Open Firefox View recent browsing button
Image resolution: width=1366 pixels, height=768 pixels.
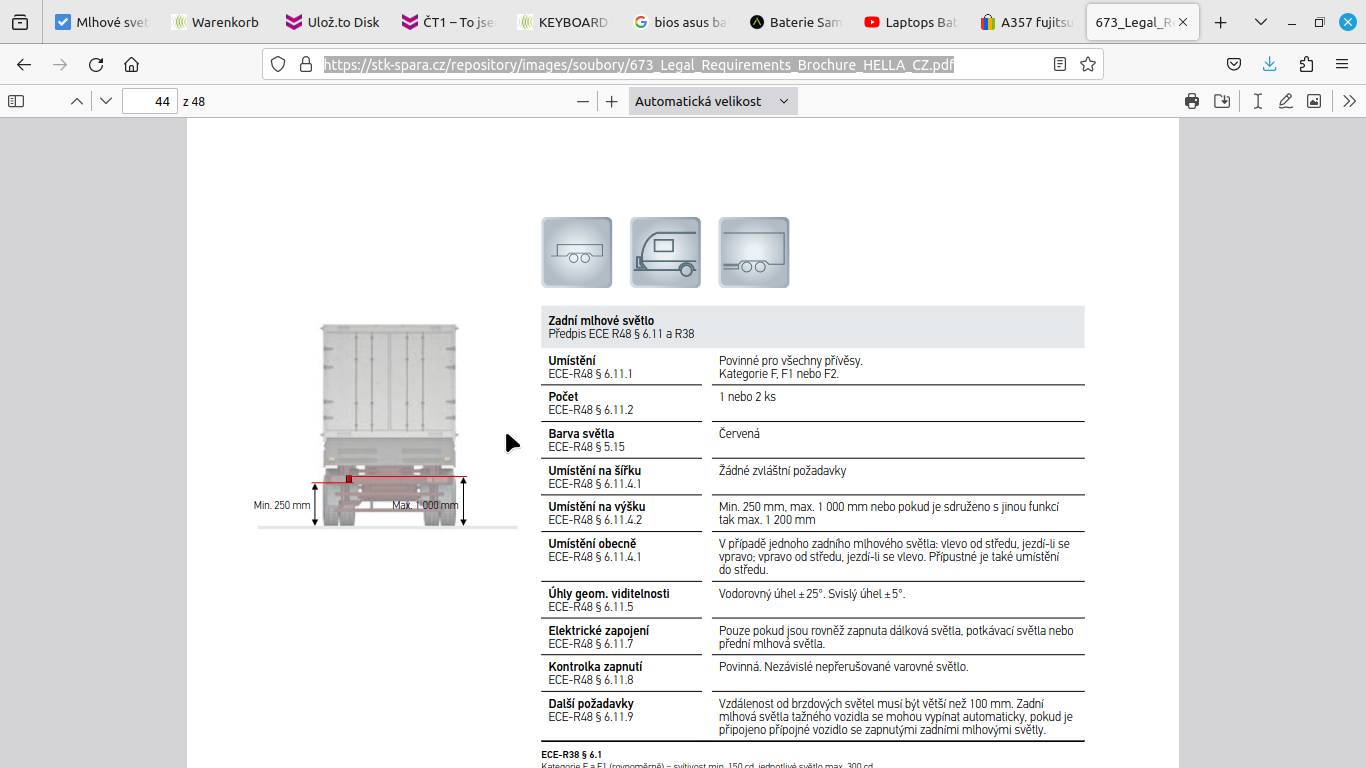(x=20, y=22)
